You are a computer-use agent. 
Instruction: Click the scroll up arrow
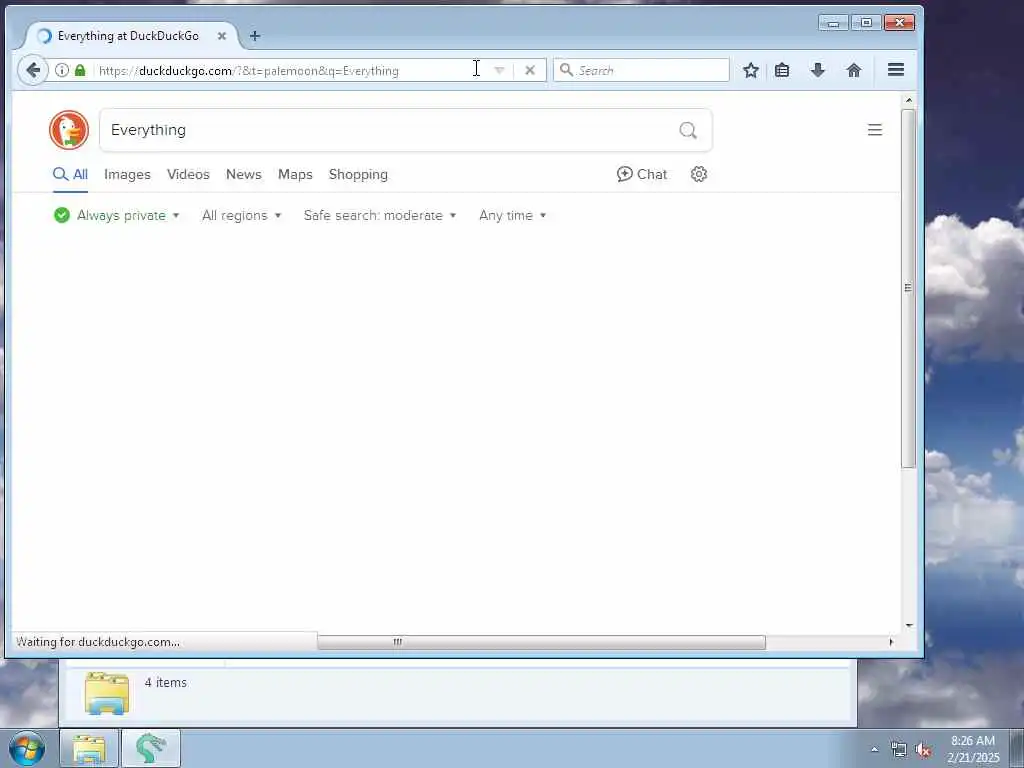click(x=908, y=101)
